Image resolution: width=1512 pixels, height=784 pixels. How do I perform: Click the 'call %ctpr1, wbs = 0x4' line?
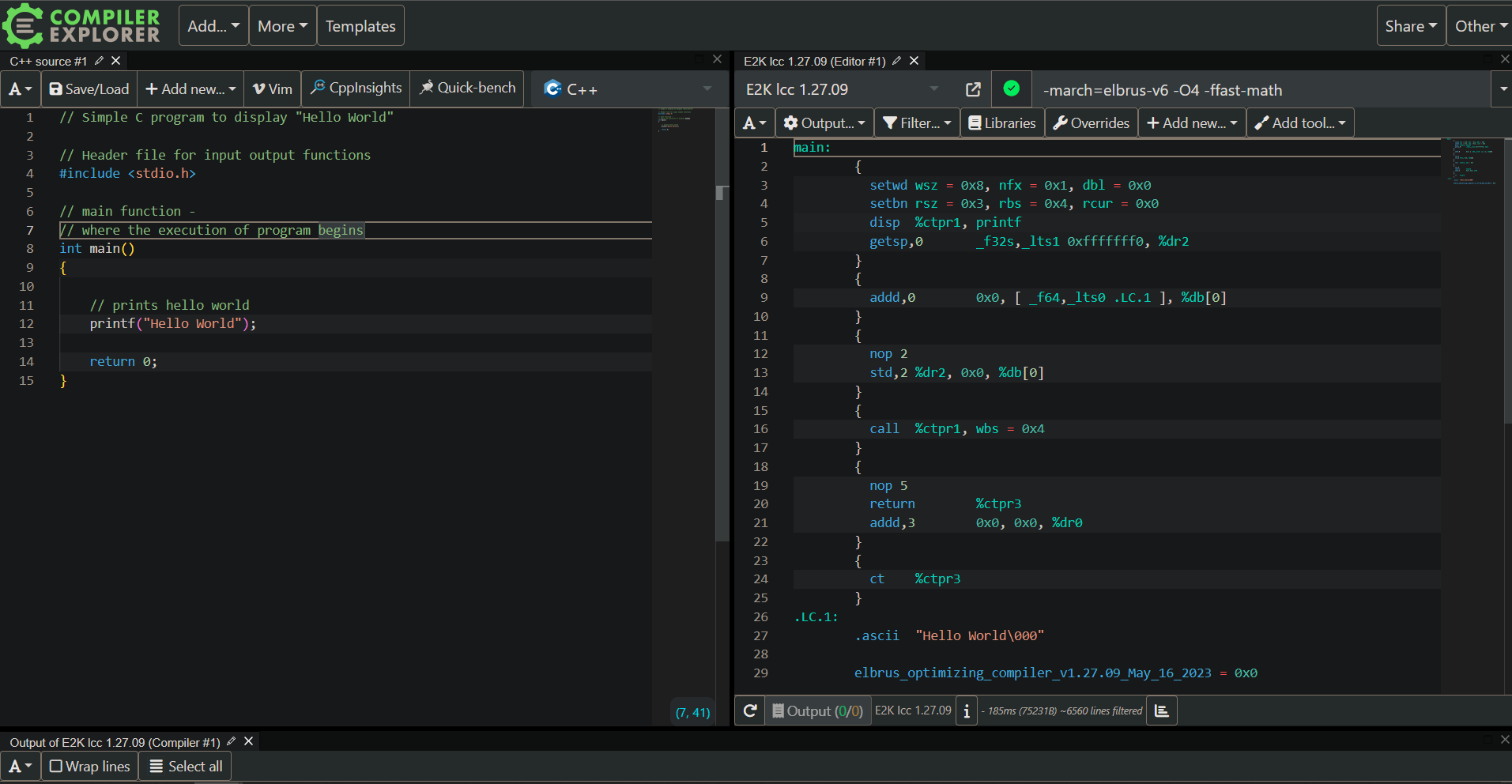[957, 428]
